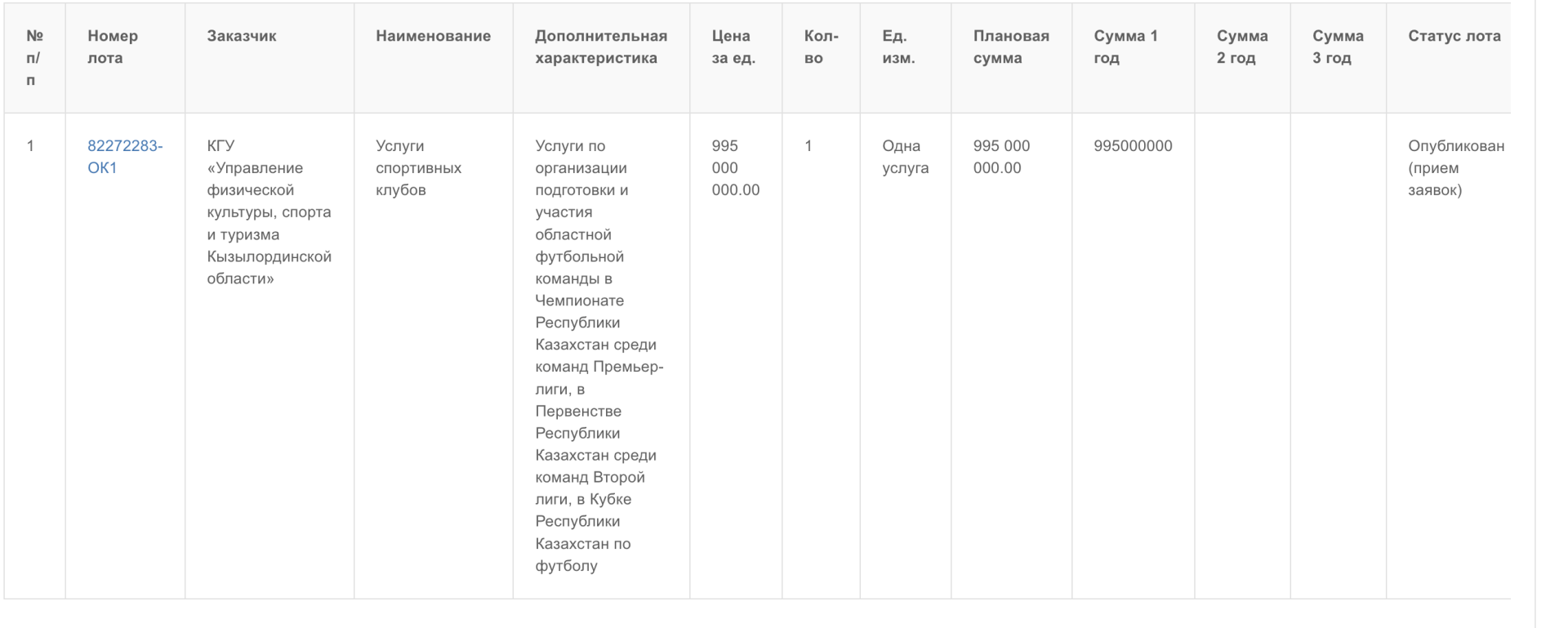Click the "Статус лота" column header

coord(1454,36)
